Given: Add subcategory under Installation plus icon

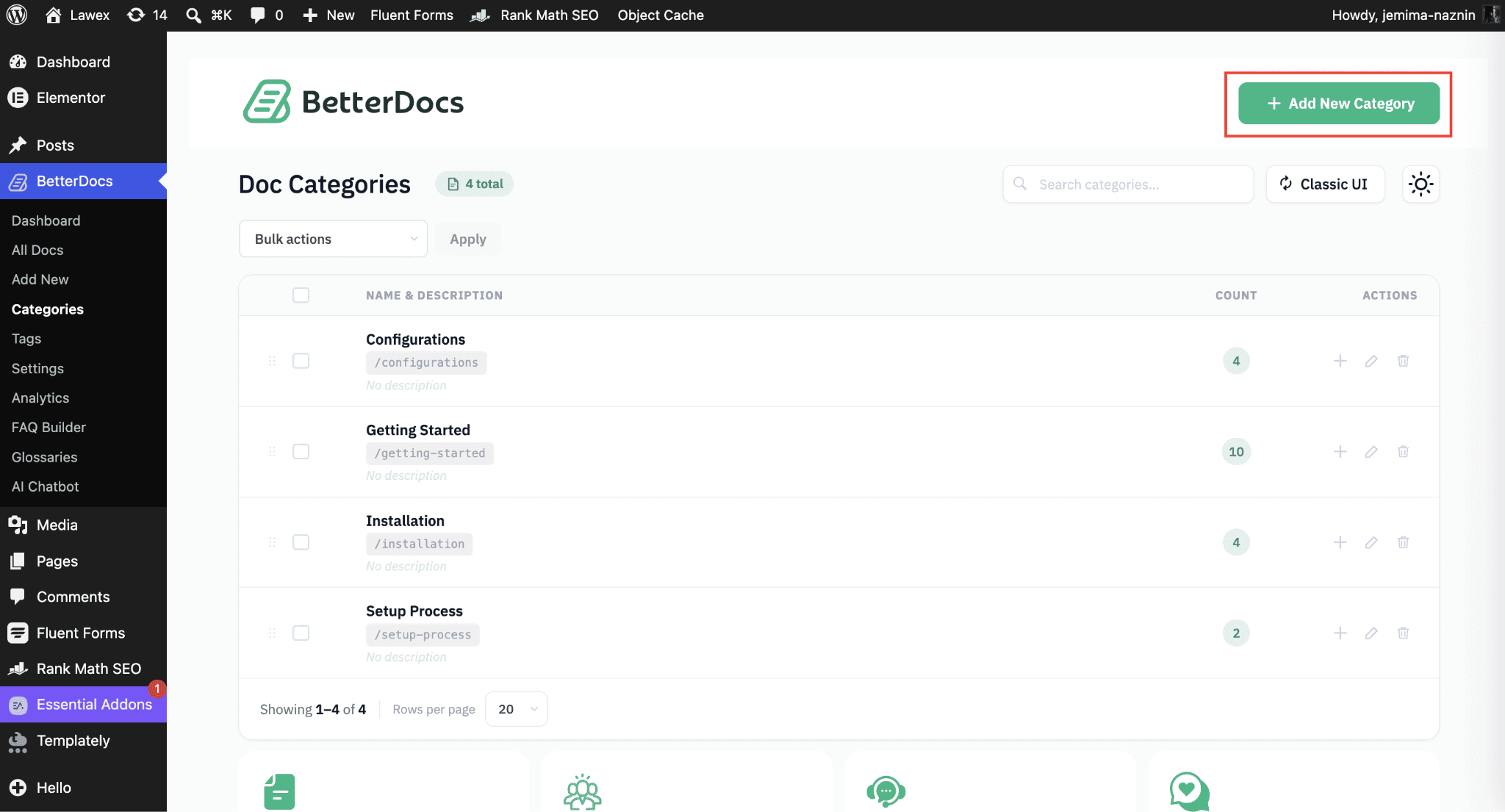Looking at the screenshot, I should (x=1340, y=542).
